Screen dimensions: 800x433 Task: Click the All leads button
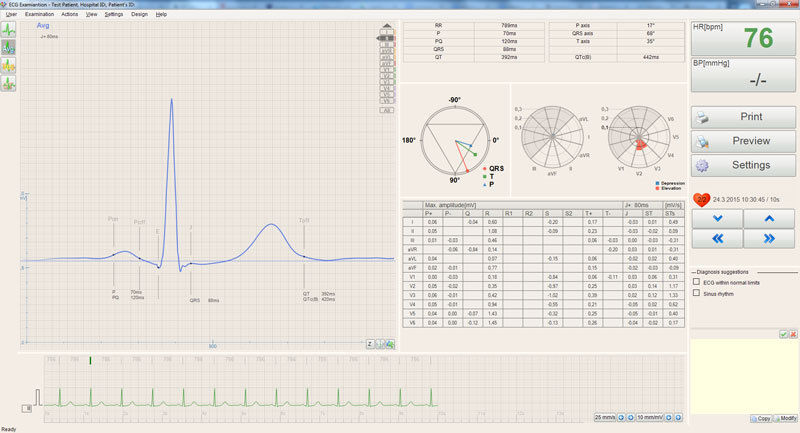[x=387, y=110]
